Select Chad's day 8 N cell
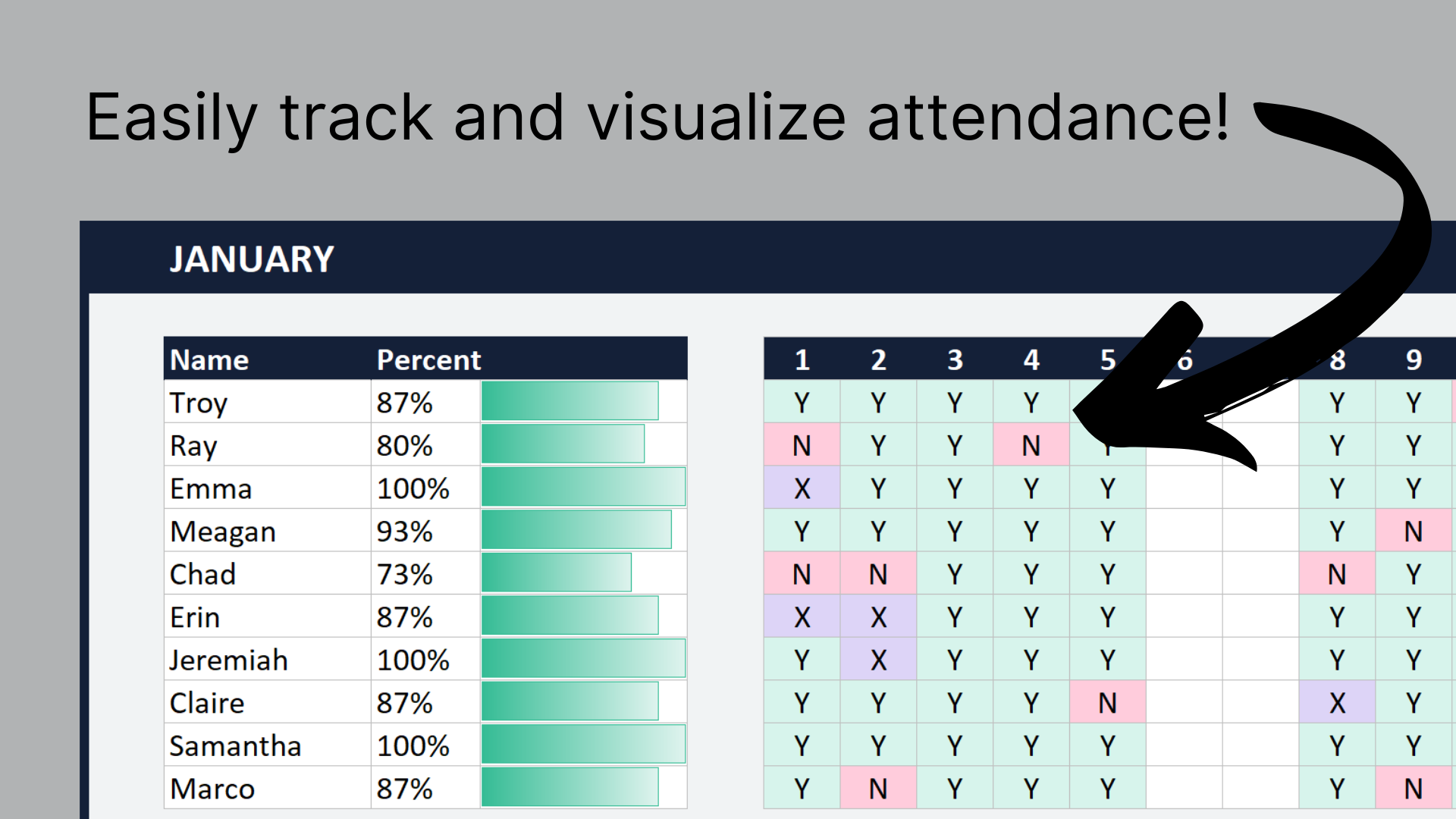Image resolution: width=1456 pixels, height=819 pixels. click(x=1337, y=574)
